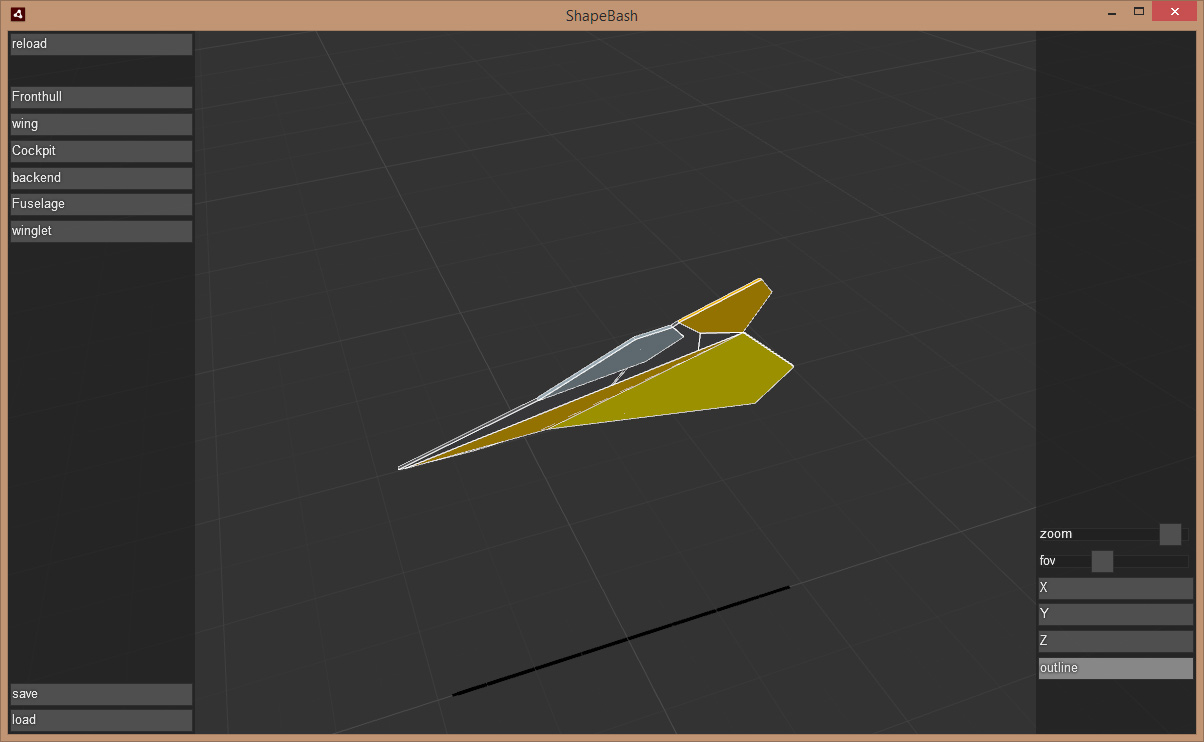This screenshot has width=1204, height=742.
Task: Toggle the Z axis button
Action: coord(1115,641)
